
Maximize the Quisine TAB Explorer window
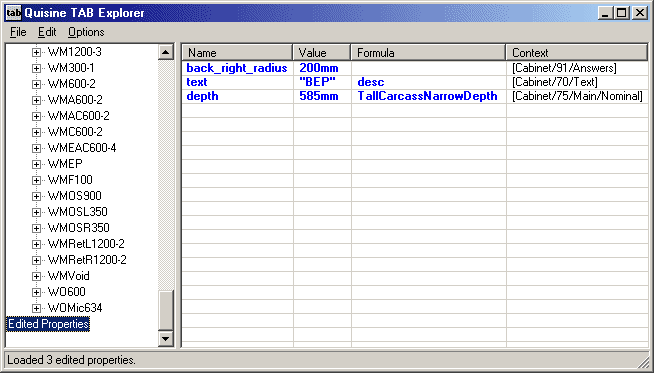pos(621,13)
